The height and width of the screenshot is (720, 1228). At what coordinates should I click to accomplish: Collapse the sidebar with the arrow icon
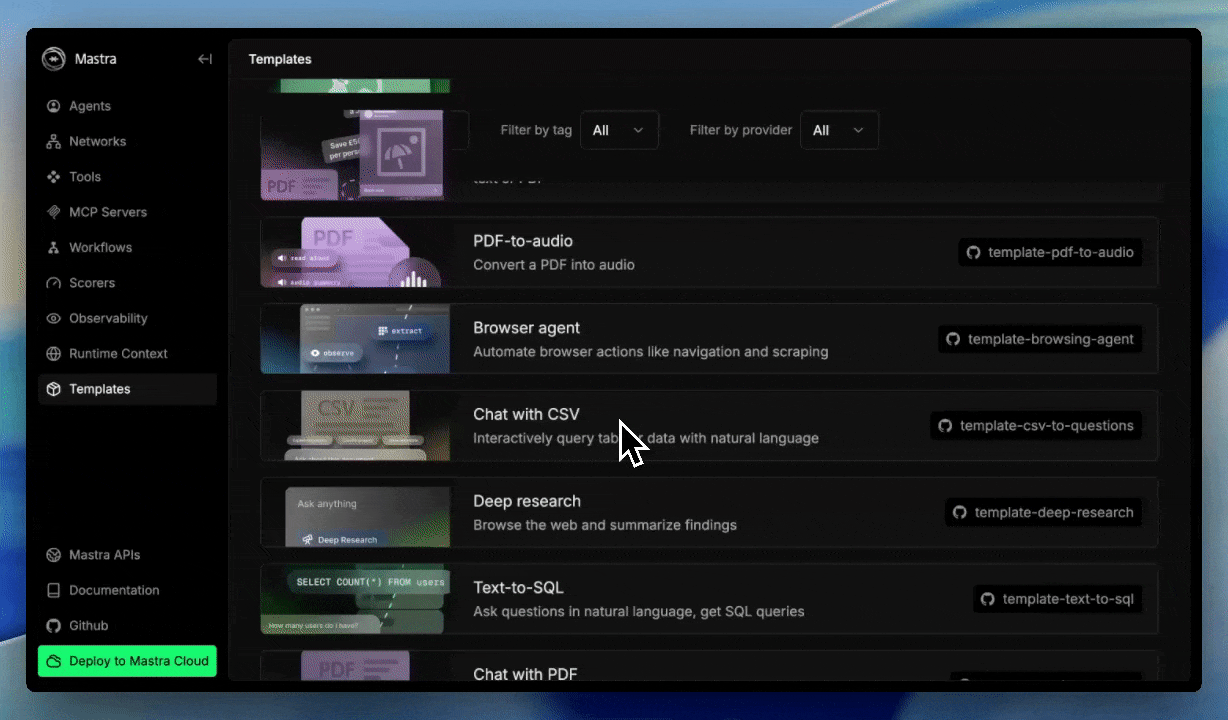pos(205,59)
